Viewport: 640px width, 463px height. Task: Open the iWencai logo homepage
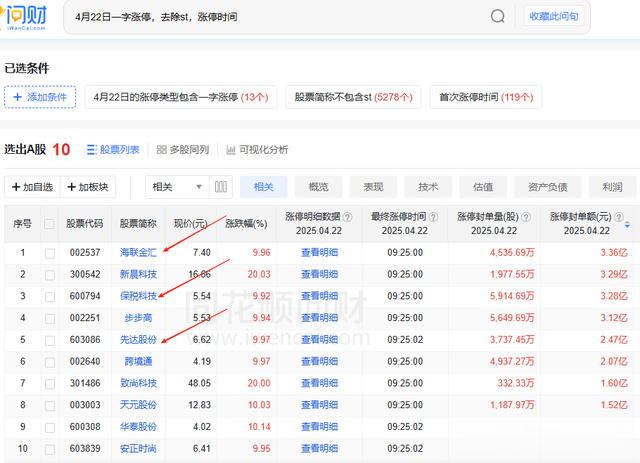23,18
